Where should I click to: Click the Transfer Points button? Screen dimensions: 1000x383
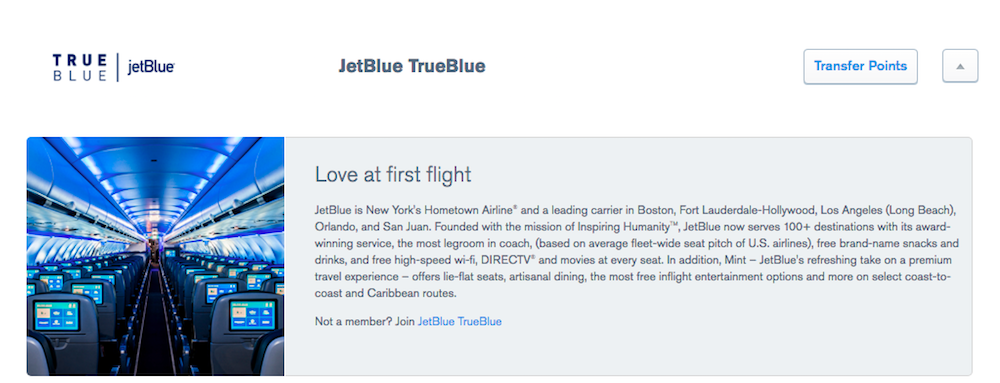pos(860,66)
